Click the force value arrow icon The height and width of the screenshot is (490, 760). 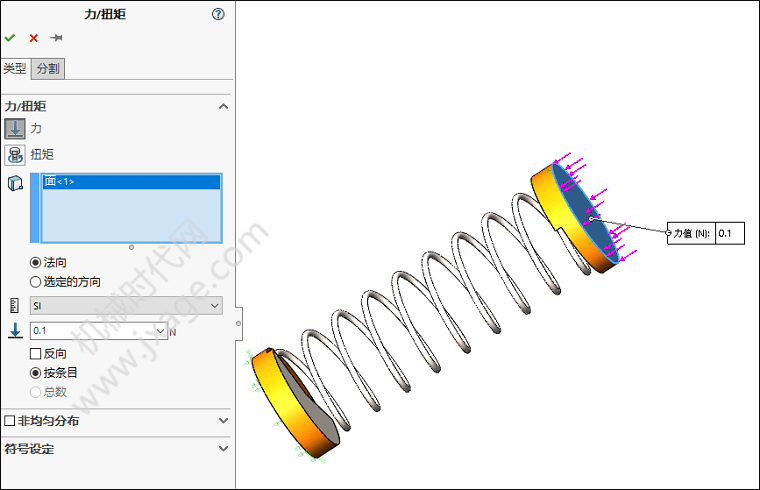[x=15, y=331]
